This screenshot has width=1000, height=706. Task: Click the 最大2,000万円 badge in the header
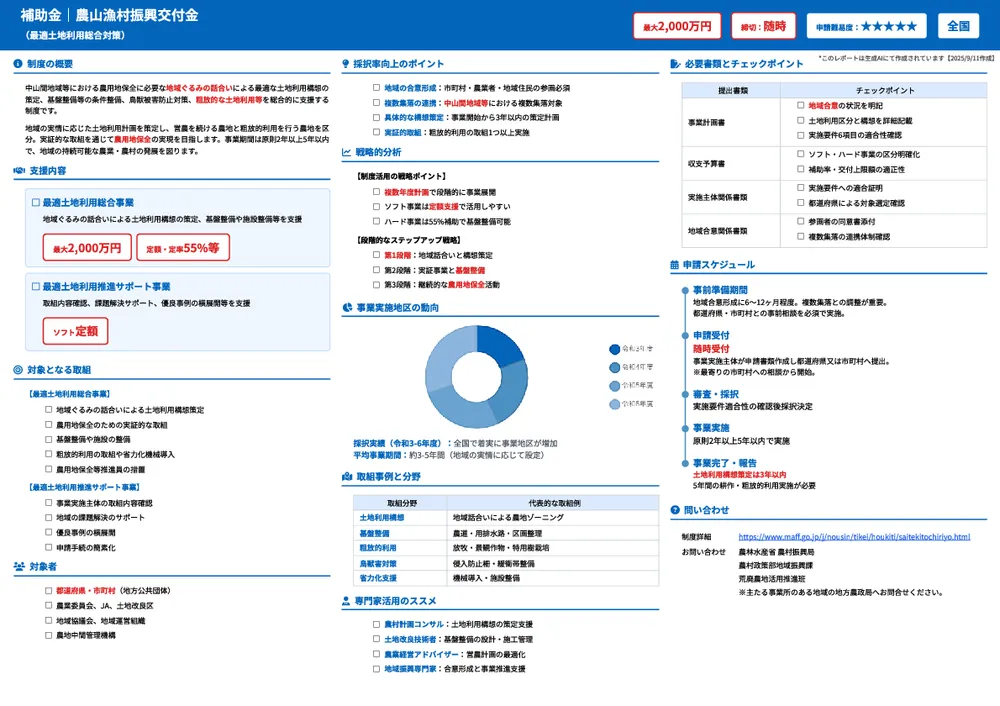coord(677,26)
